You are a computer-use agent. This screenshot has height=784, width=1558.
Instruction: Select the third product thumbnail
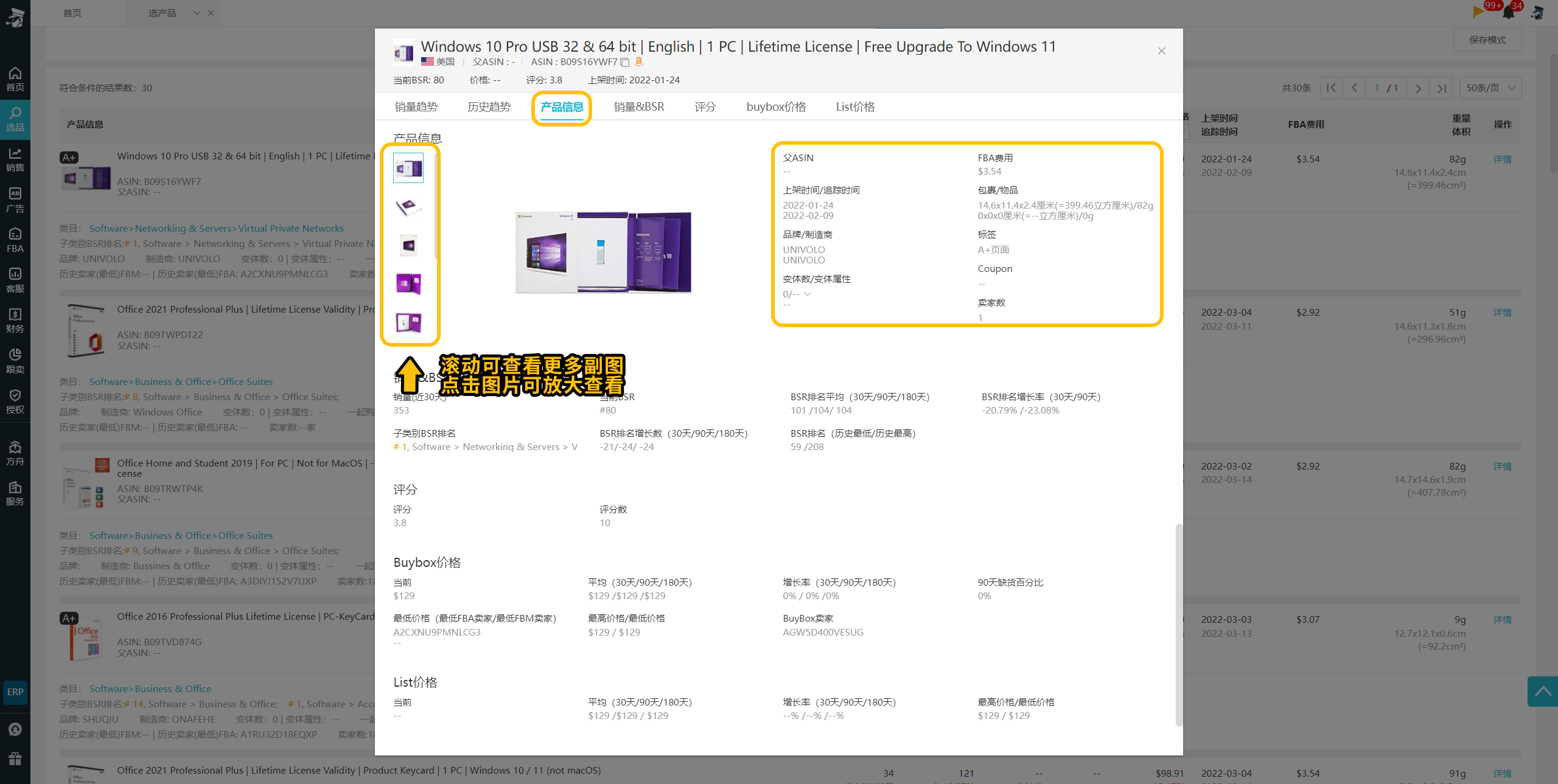[x=408, y=245]
